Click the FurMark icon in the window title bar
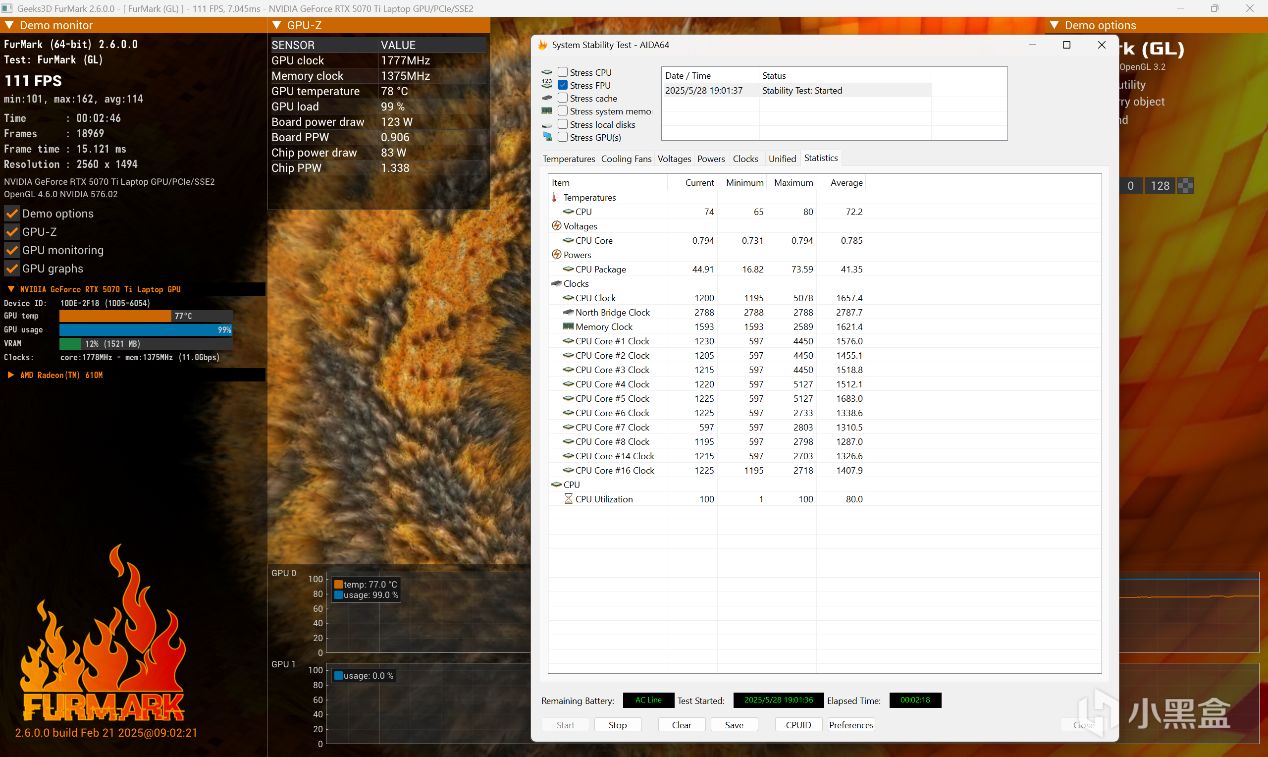The height and width of the screenshot is (757, 1268). 7,8
